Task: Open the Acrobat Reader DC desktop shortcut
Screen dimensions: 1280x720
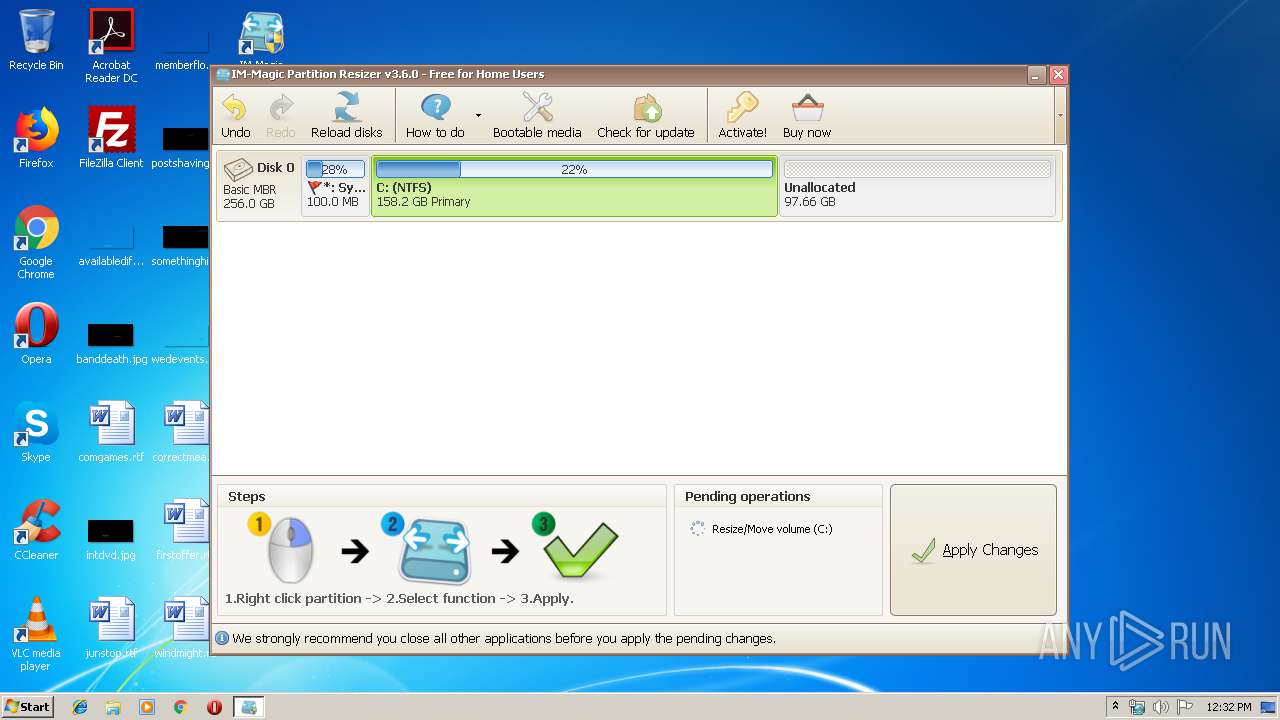Action: [111, 46]
